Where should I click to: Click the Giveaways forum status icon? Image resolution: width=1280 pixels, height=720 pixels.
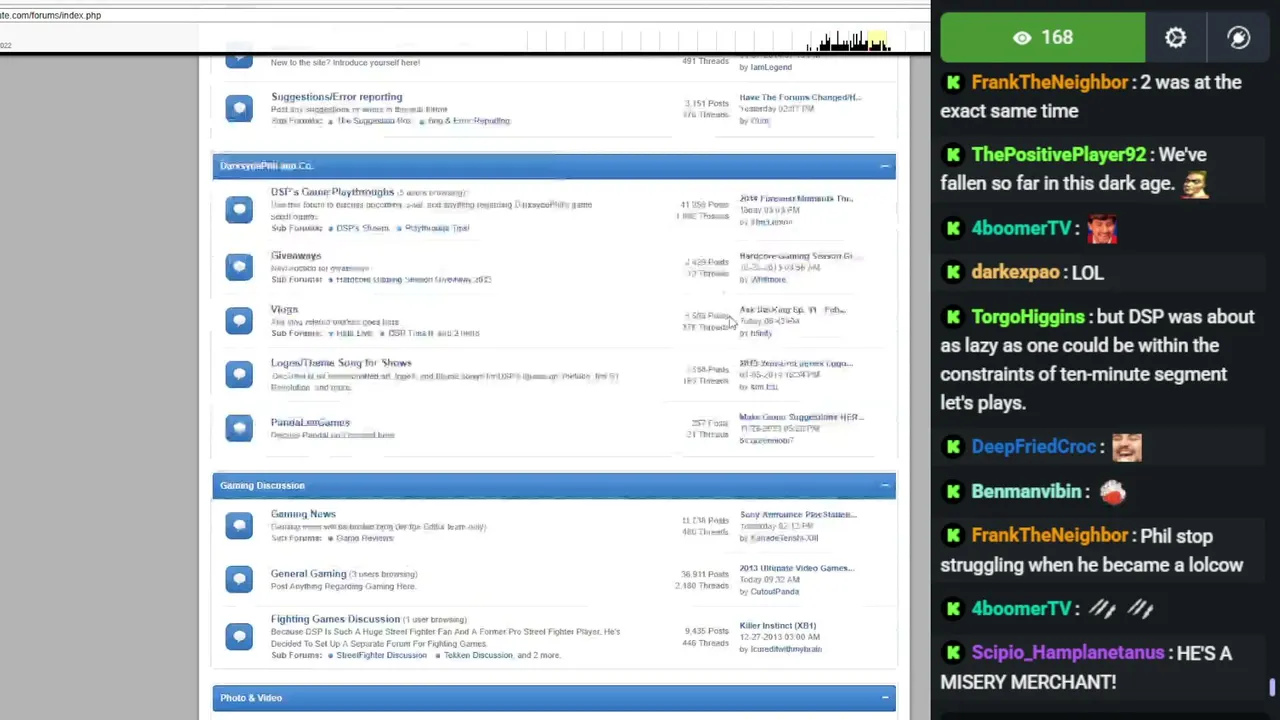point(239,266)
